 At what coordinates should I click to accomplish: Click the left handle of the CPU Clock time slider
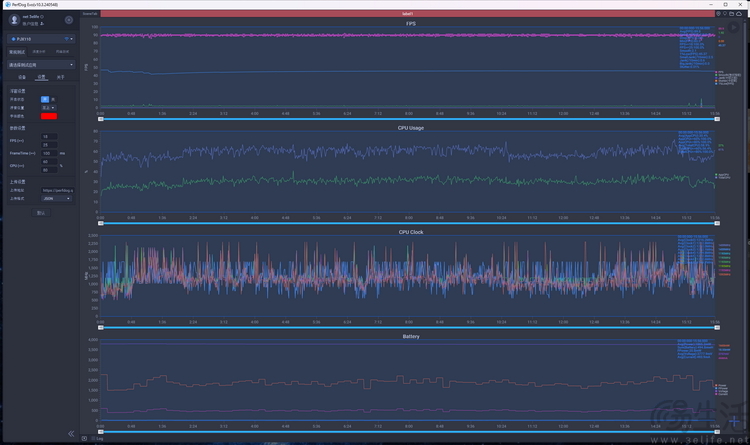pos(101,328)
